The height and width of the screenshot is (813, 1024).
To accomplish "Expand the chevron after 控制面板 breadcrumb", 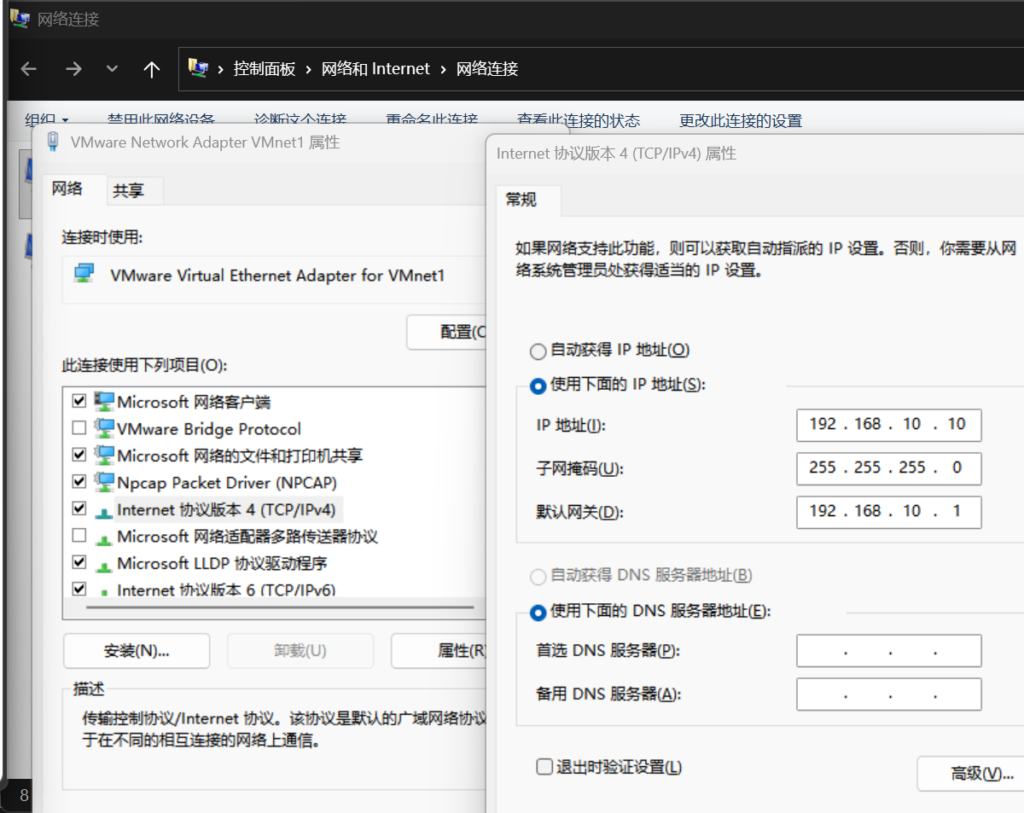I will (x=308, y=69).
